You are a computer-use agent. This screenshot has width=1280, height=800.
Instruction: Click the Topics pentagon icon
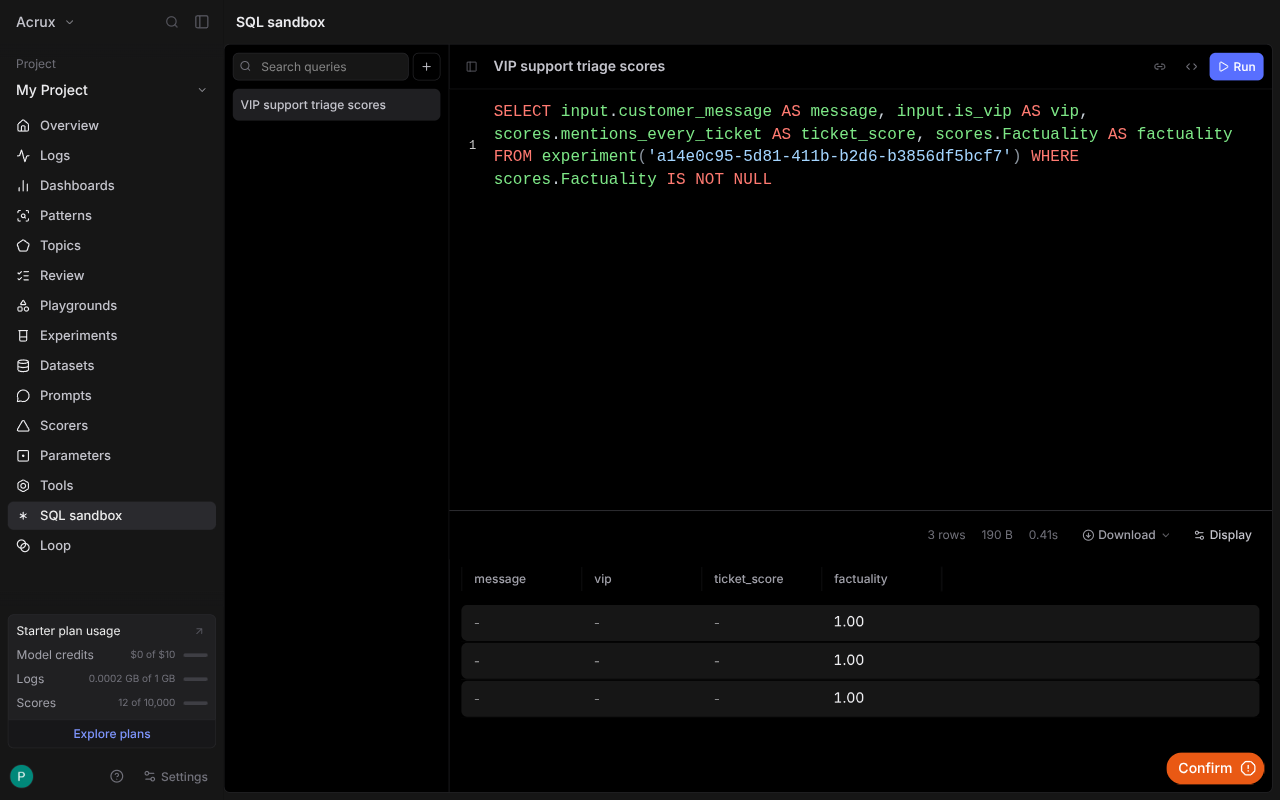point(23,245)
